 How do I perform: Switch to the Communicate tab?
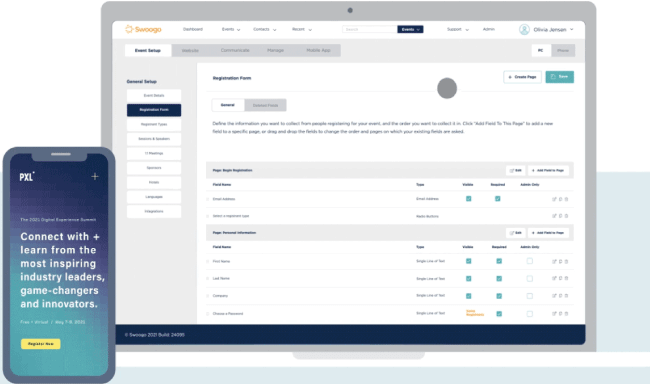[235, 50]
